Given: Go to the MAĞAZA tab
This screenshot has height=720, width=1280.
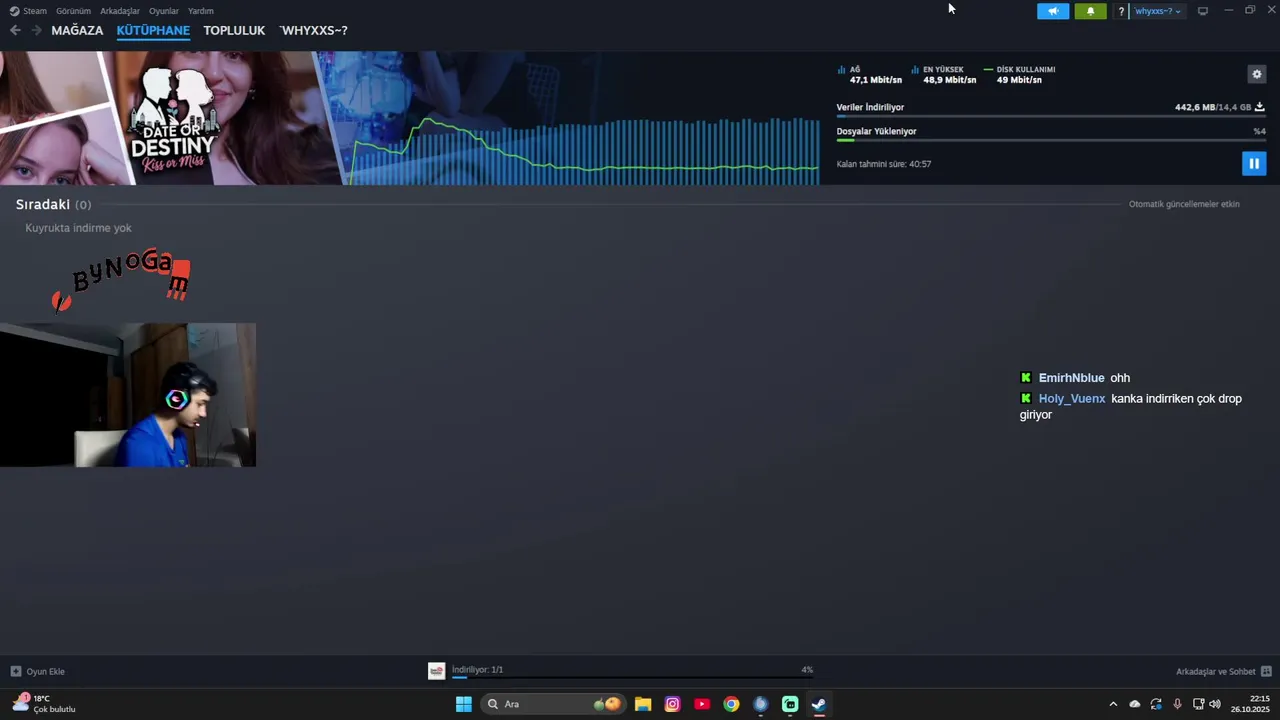Looking at the screenshot, I should tap(77, 30).
